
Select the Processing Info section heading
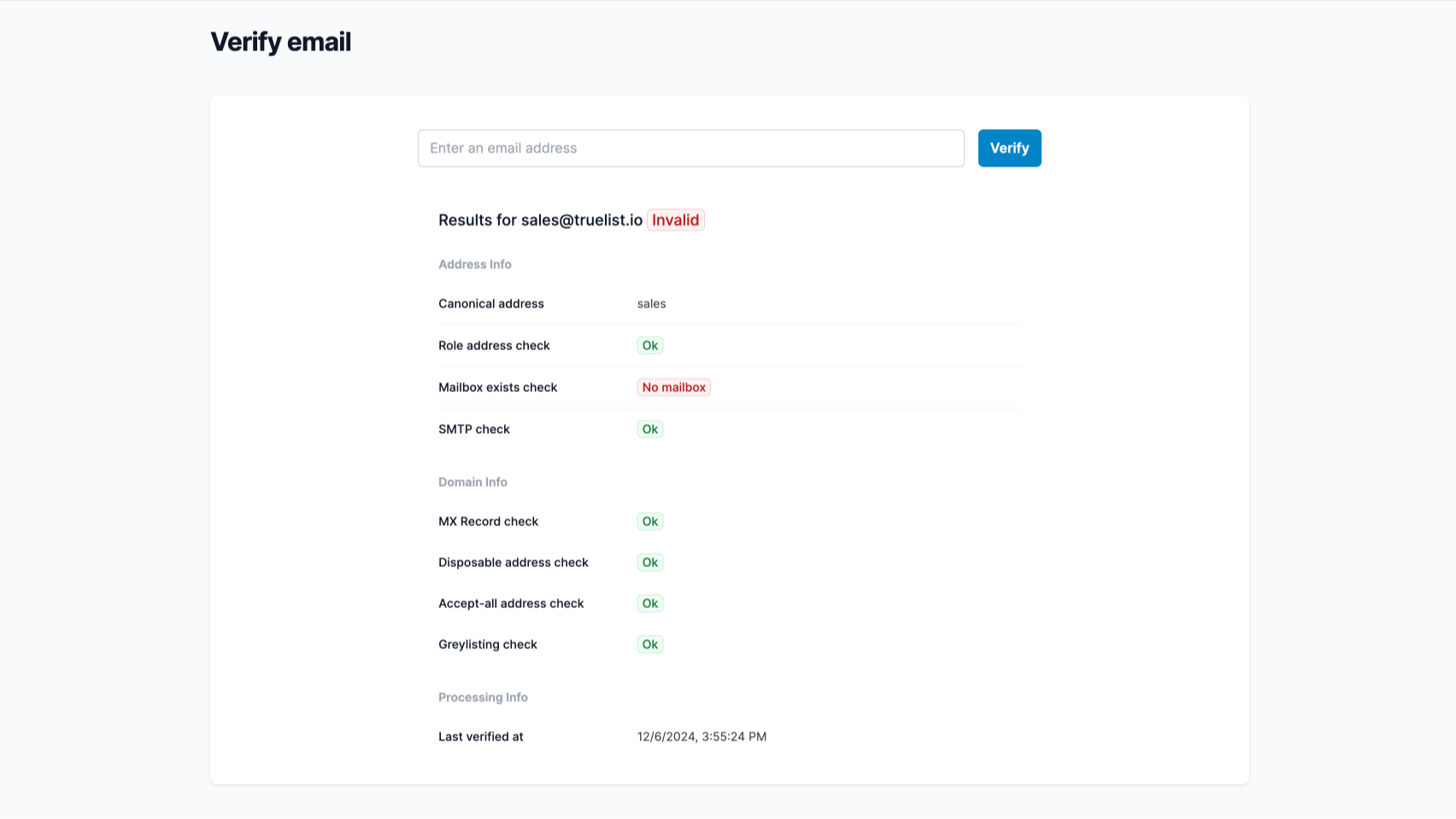[x=483, y=698]
